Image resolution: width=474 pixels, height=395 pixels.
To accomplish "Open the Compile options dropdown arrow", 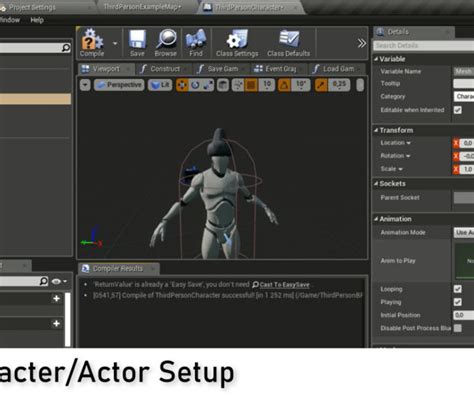I will click(115, 43).
